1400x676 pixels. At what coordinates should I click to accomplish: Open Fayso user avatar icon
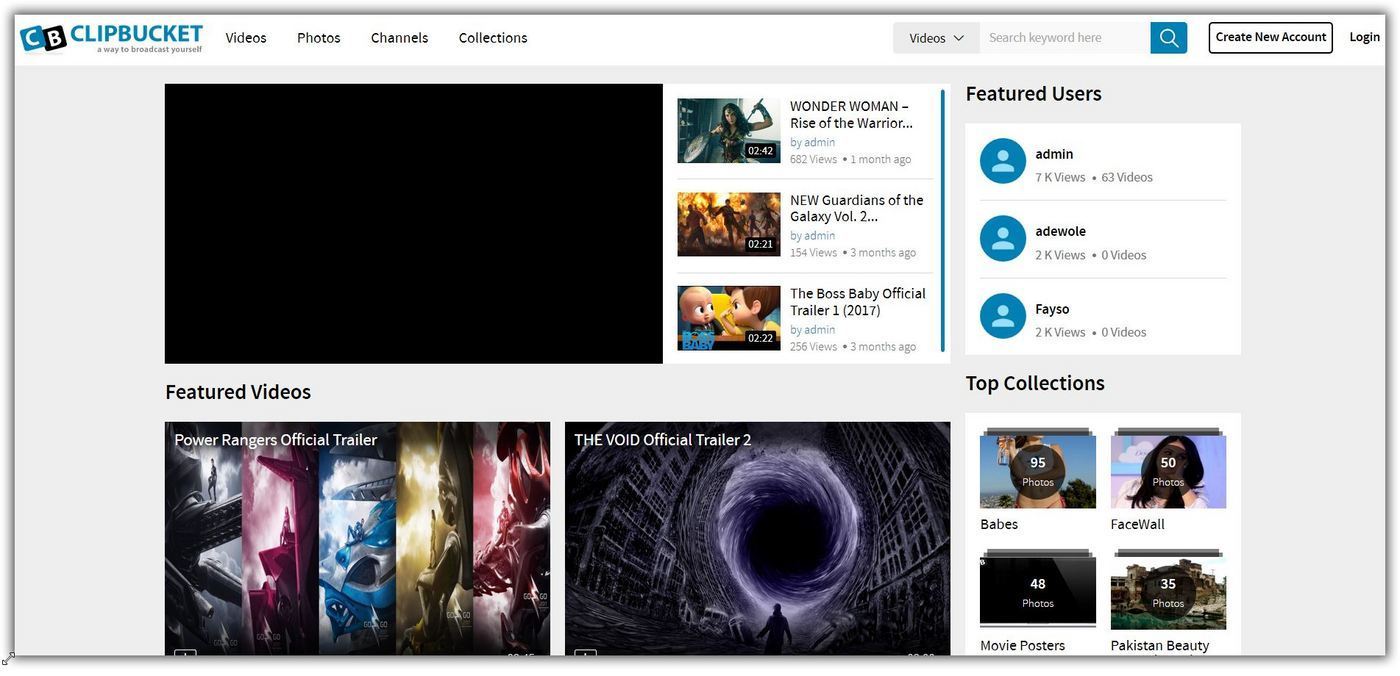tap(1003, 316)
